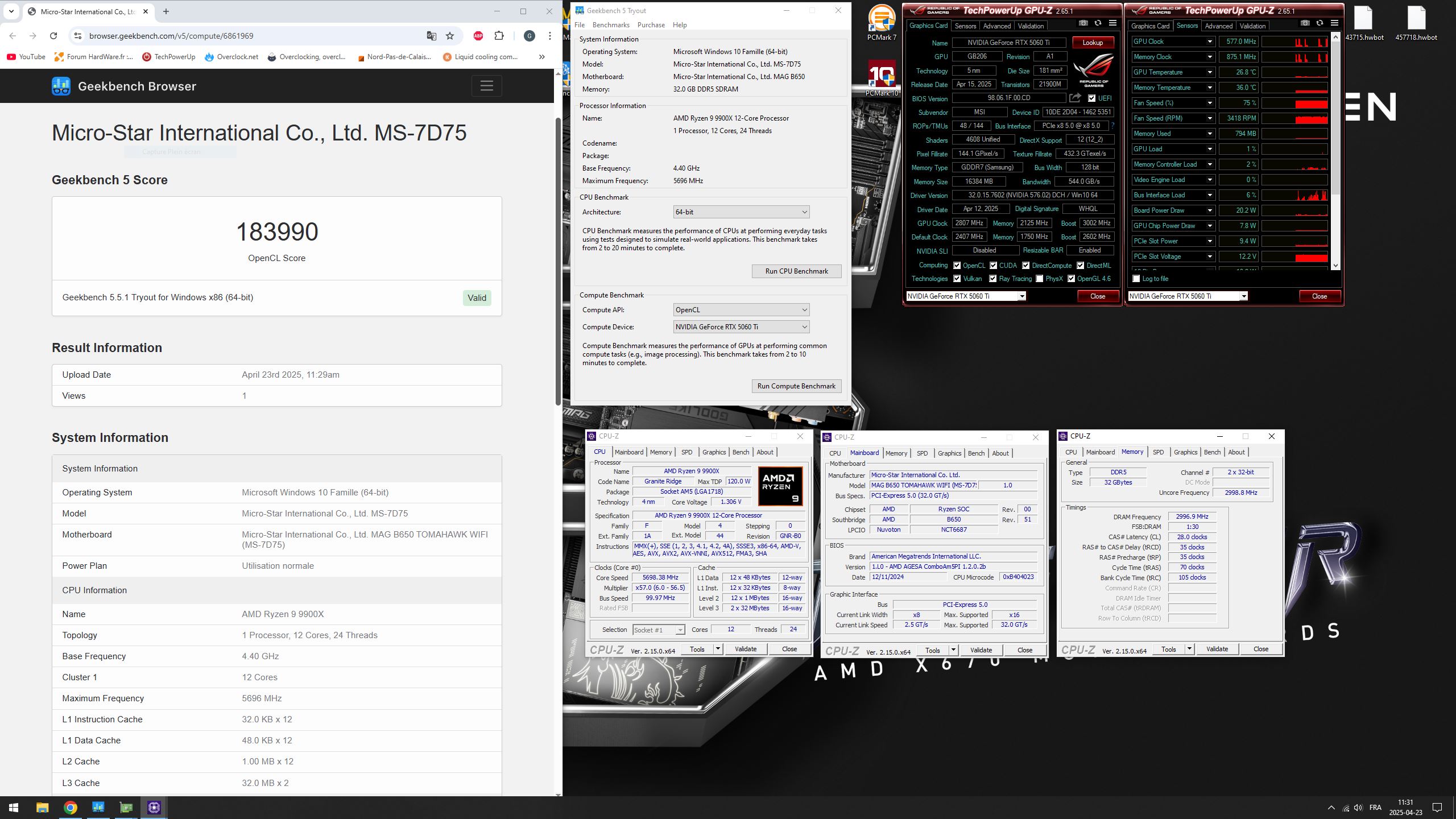Screen dimensions: 1456x819
Task: Open the 43715.hwbot desktop file
Action: point(1364,23)
